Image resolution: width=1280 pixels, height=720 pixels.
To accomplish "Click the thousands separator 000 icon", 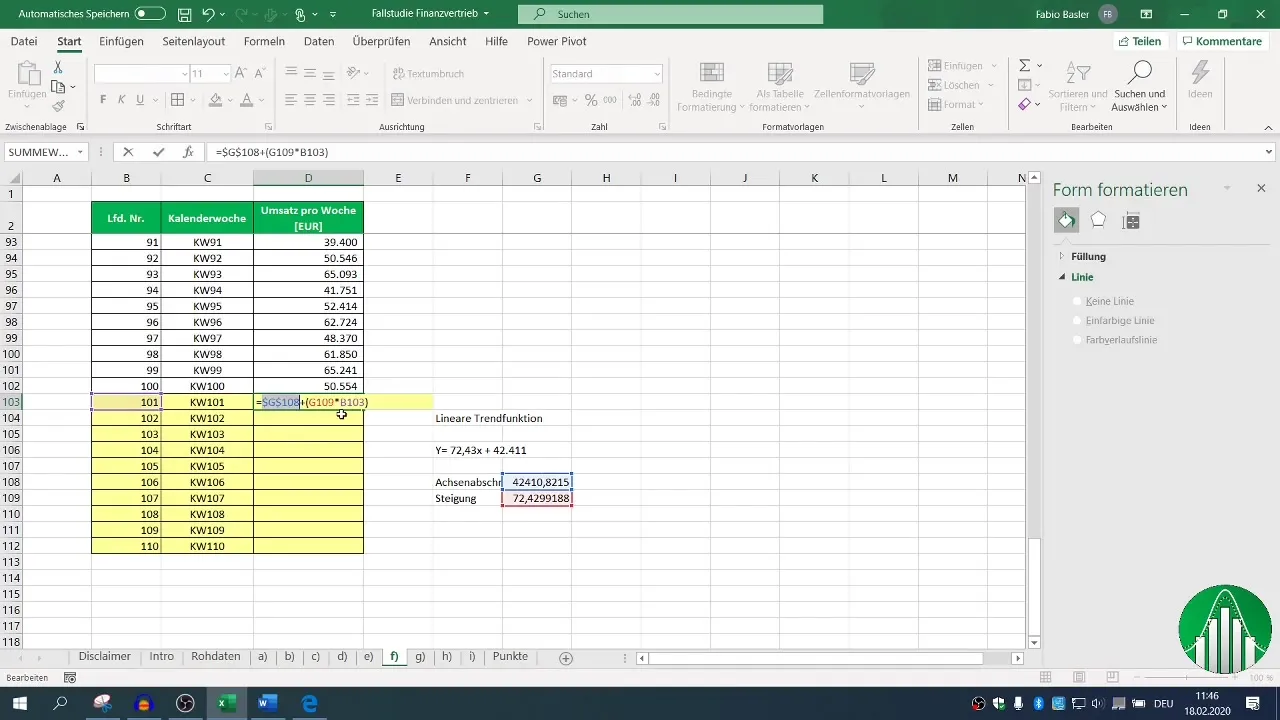I will [609, 100].
